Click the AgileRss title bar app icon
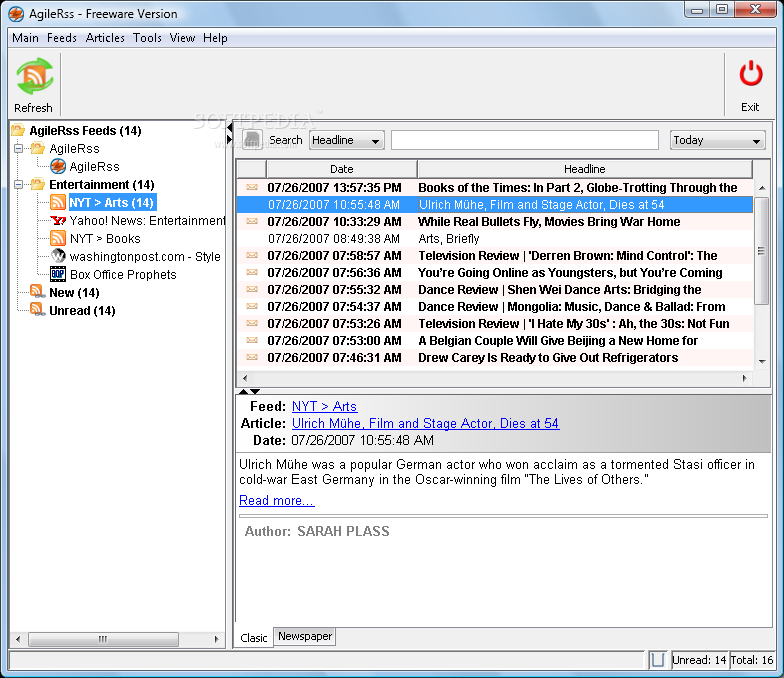 (x=16, y=14)
